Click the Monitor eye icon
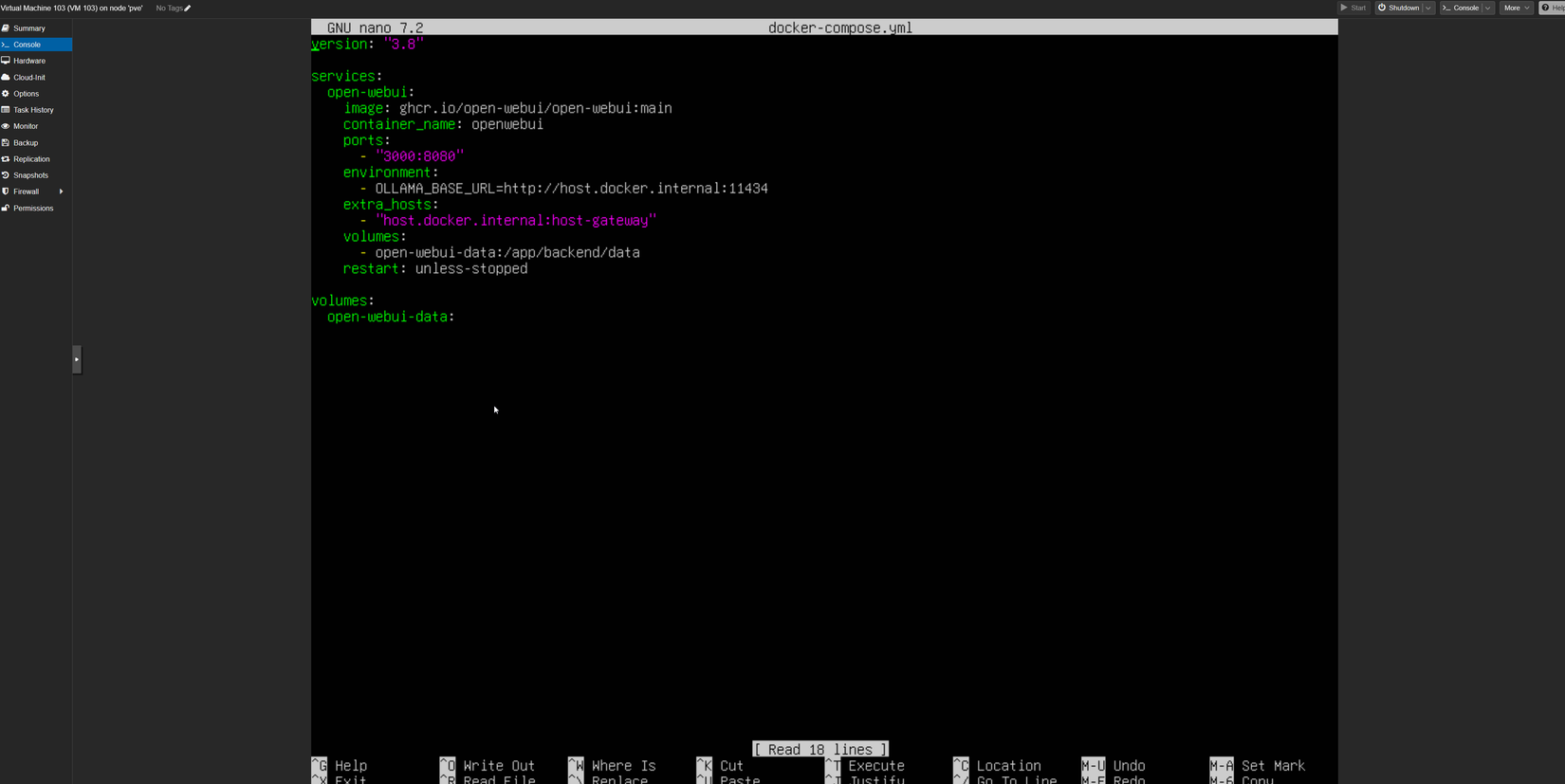Screen dimensions: 1565x784 coord(6,126)
